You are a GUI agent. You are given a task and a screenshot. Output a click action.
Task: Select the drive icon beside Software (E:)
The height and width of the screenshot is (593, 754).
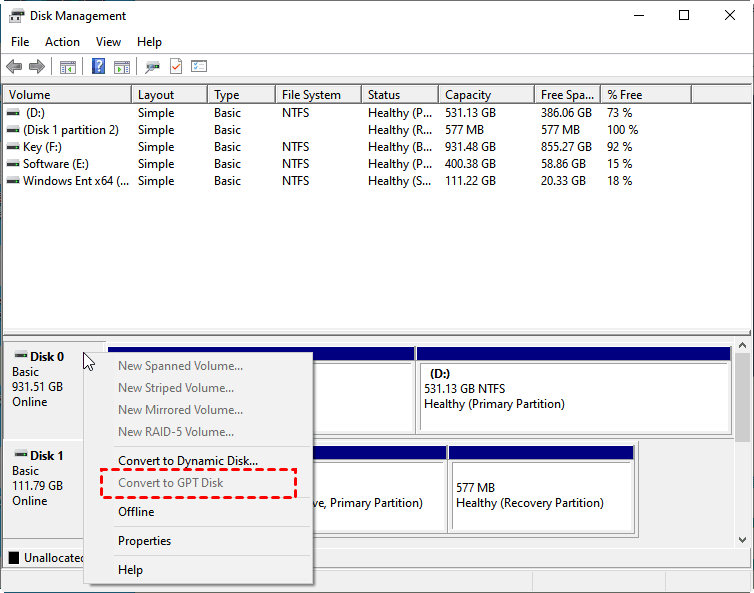click(13, 164)
